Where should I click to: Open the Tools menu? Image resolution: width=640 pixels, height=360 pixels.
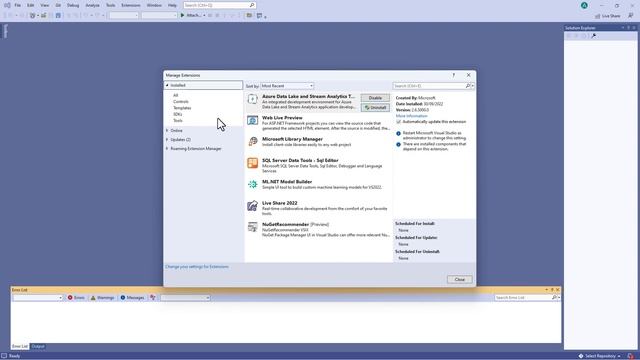(111, 5)
